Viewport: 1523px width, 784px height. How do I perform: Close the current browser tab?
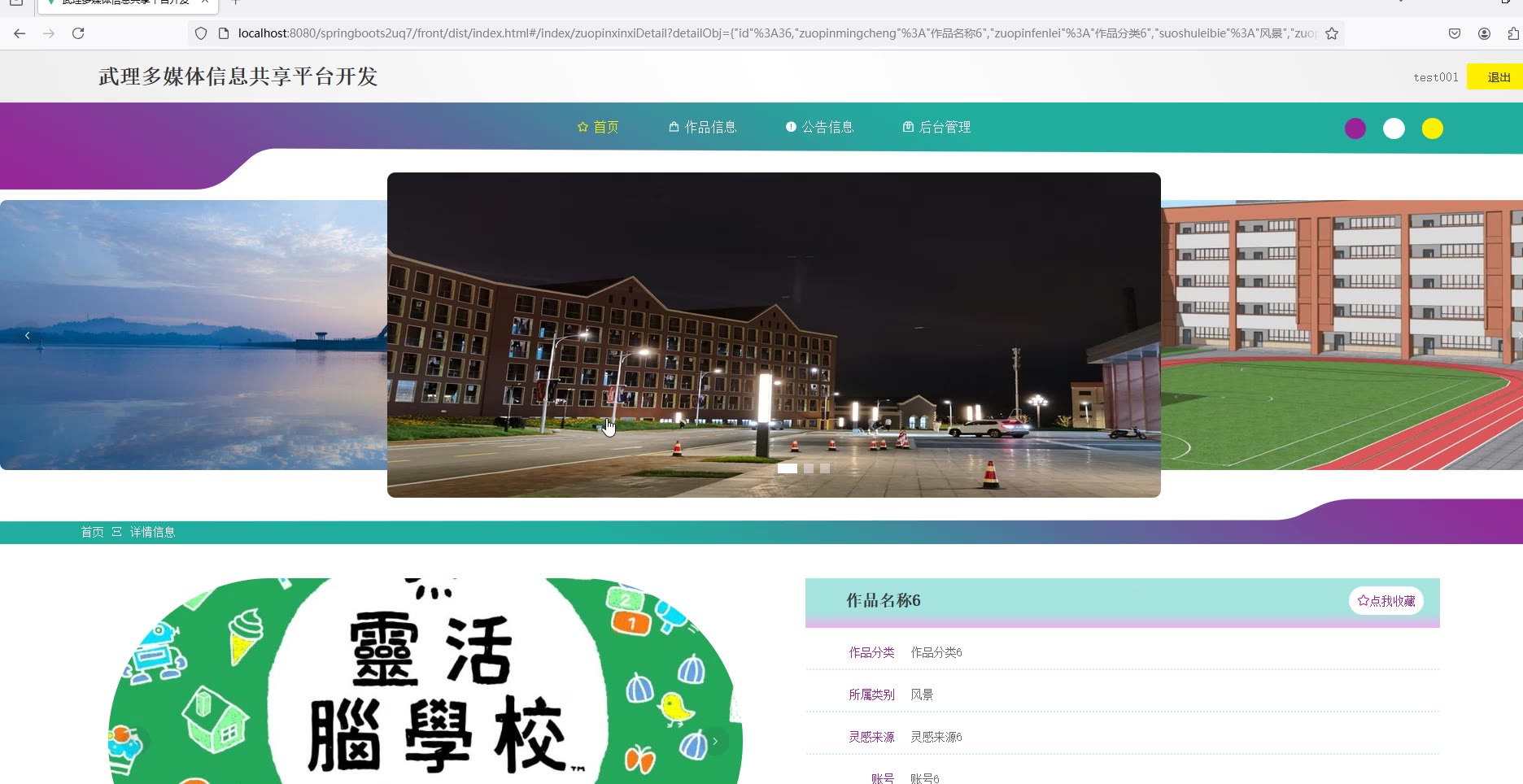pyautogui.click(x=205, y=2)
